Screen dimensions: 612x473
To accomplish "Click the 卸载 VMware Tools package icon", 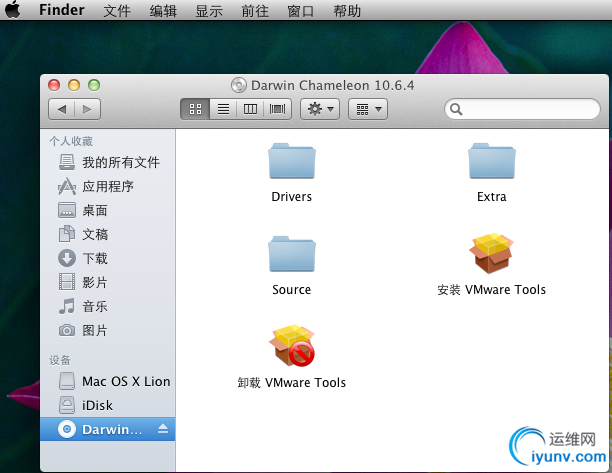I will point(292,345).
